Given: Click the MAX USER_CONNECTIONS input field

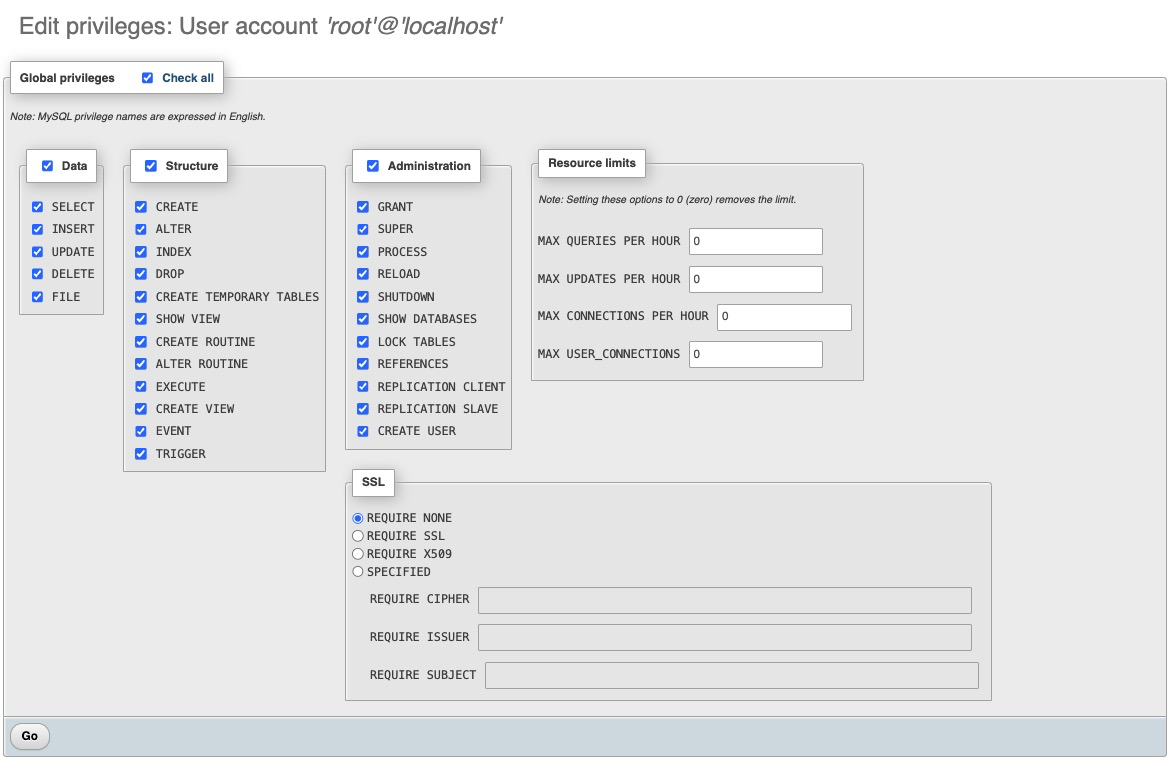Looking at the screenshot, I should [755, 354].
